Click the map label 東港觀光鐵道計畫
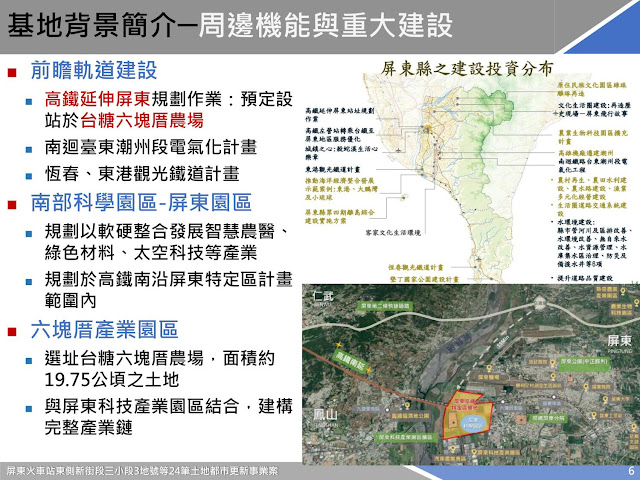This screenshot has height=480, width=640. pos(333,169)
